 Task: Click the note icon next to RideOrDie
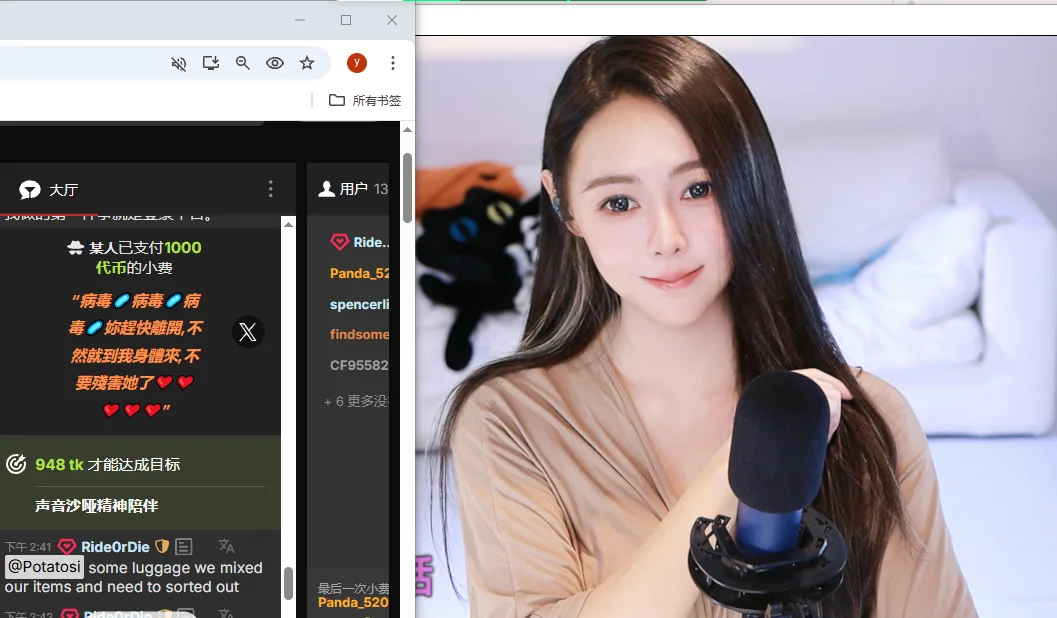(x=183, y=547)
